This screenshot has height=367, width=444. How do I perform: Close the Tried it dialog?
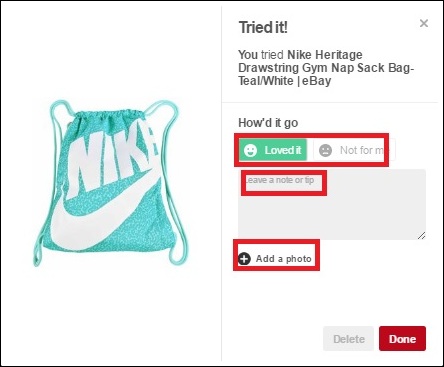(x=424, y=23)
